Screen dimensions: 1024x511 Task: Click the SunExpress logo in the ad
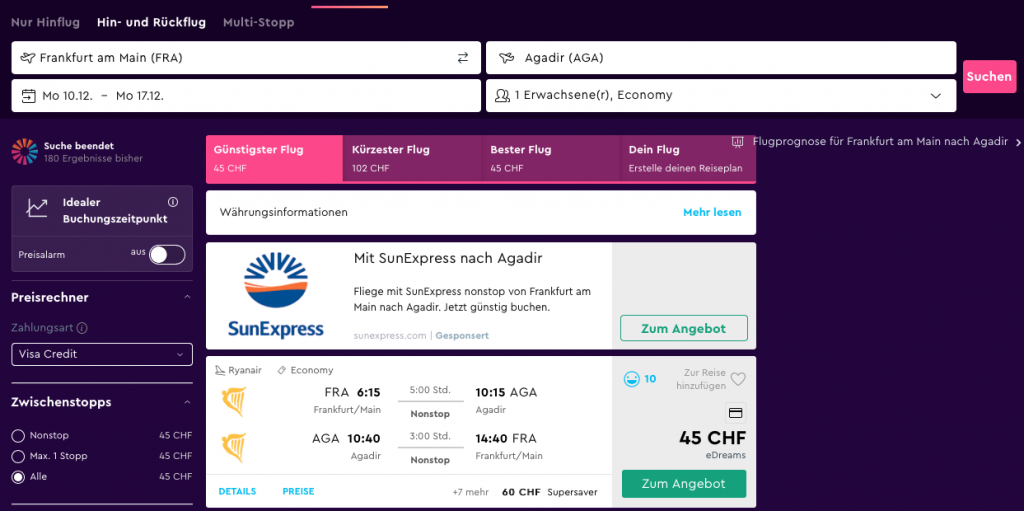(x=276, y=295)
